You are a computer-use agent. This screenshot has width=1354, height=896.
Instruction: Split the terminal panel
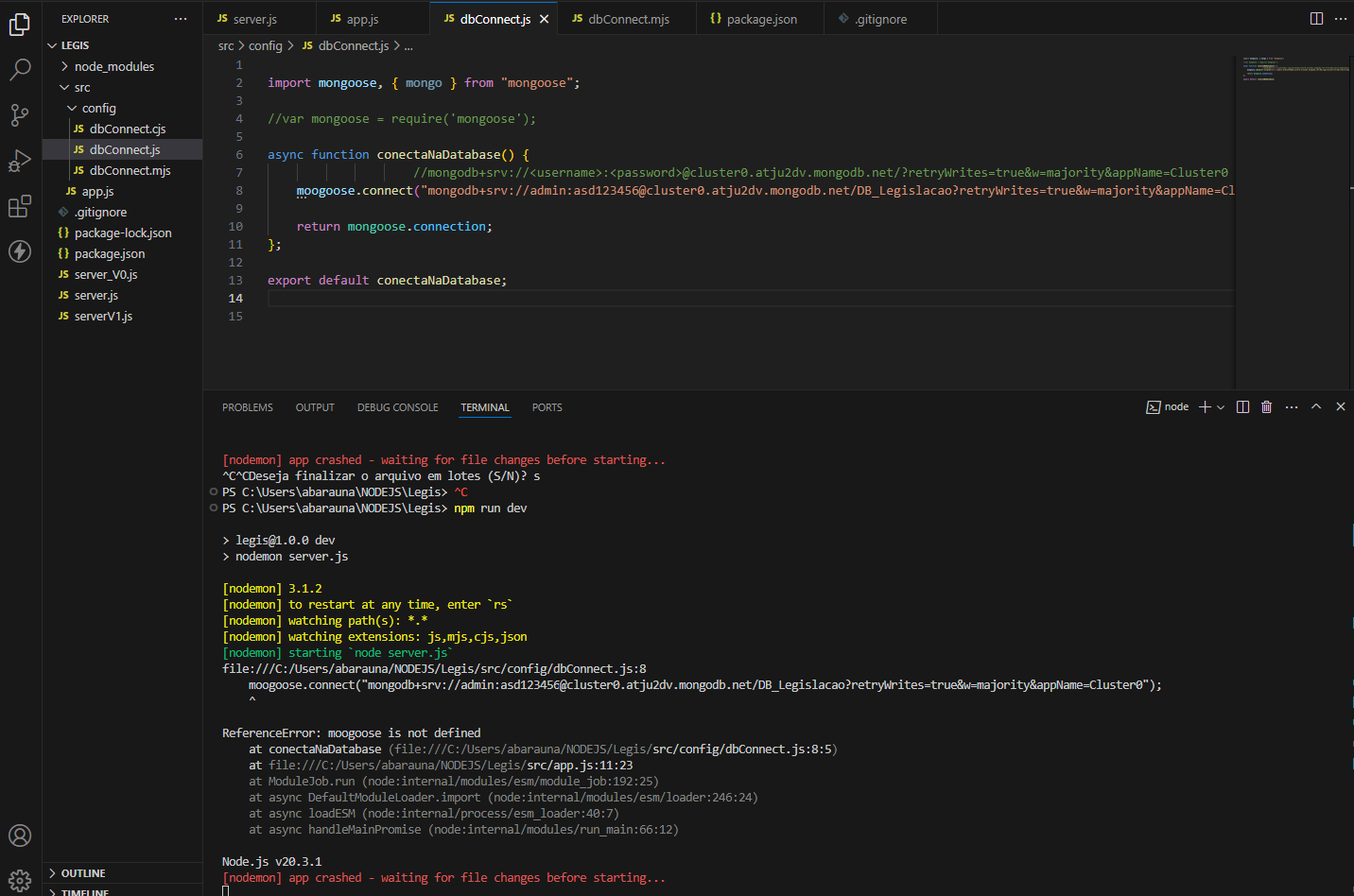coord(1242,407)
